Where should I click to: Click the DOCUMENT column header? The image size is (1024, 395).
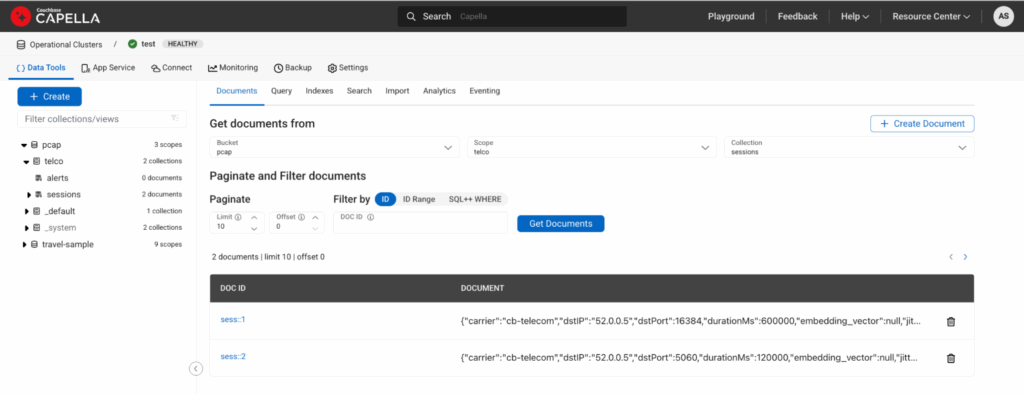pos(482,288)
